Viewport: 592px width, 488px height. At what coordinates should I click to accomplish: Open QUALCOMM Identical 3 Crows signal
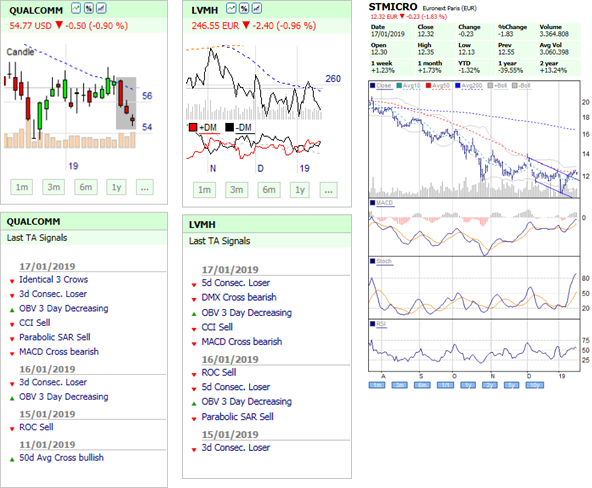[54, 279]
